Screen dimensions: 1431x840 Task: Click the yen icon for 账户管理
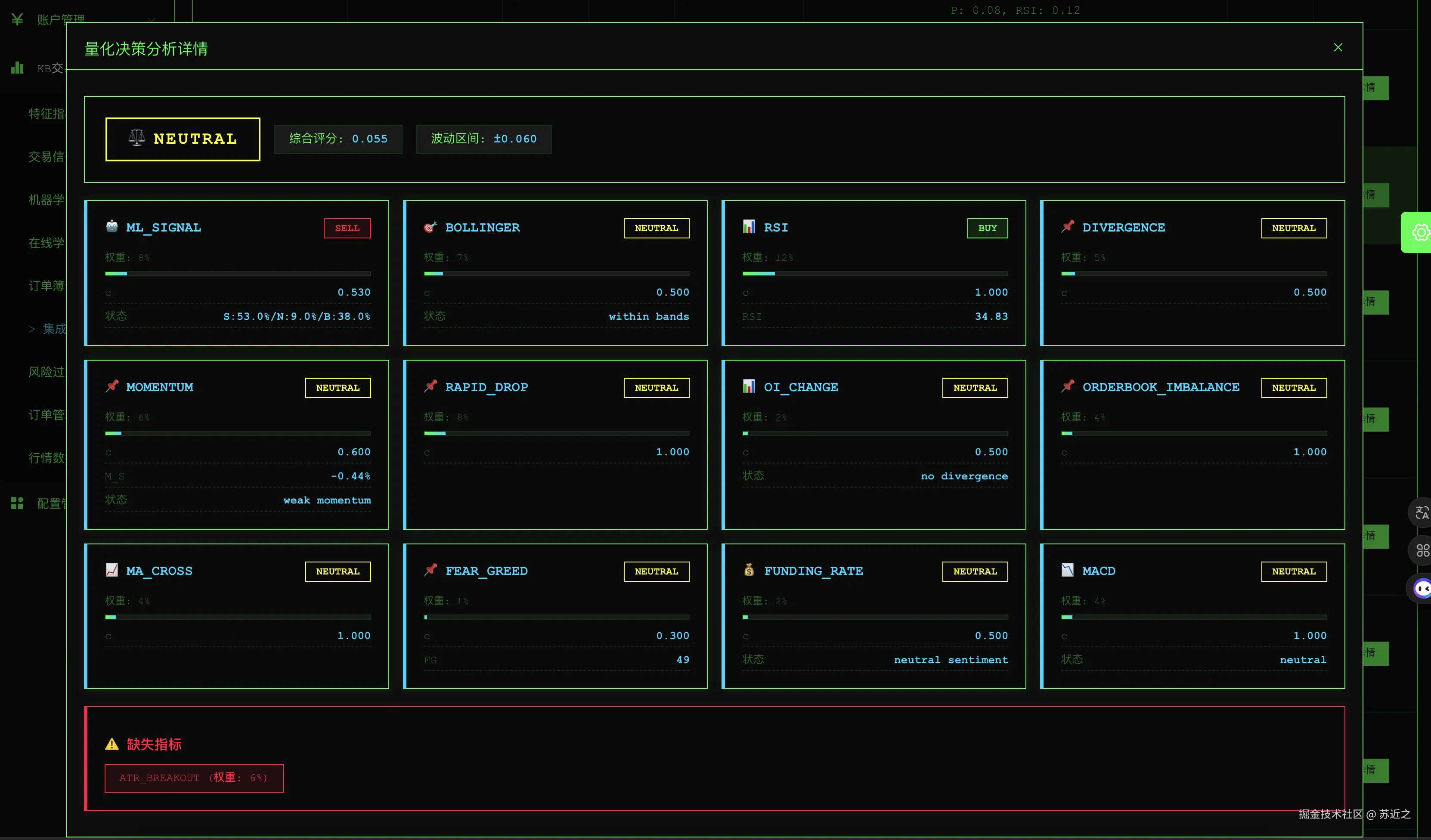pos(17,20)
